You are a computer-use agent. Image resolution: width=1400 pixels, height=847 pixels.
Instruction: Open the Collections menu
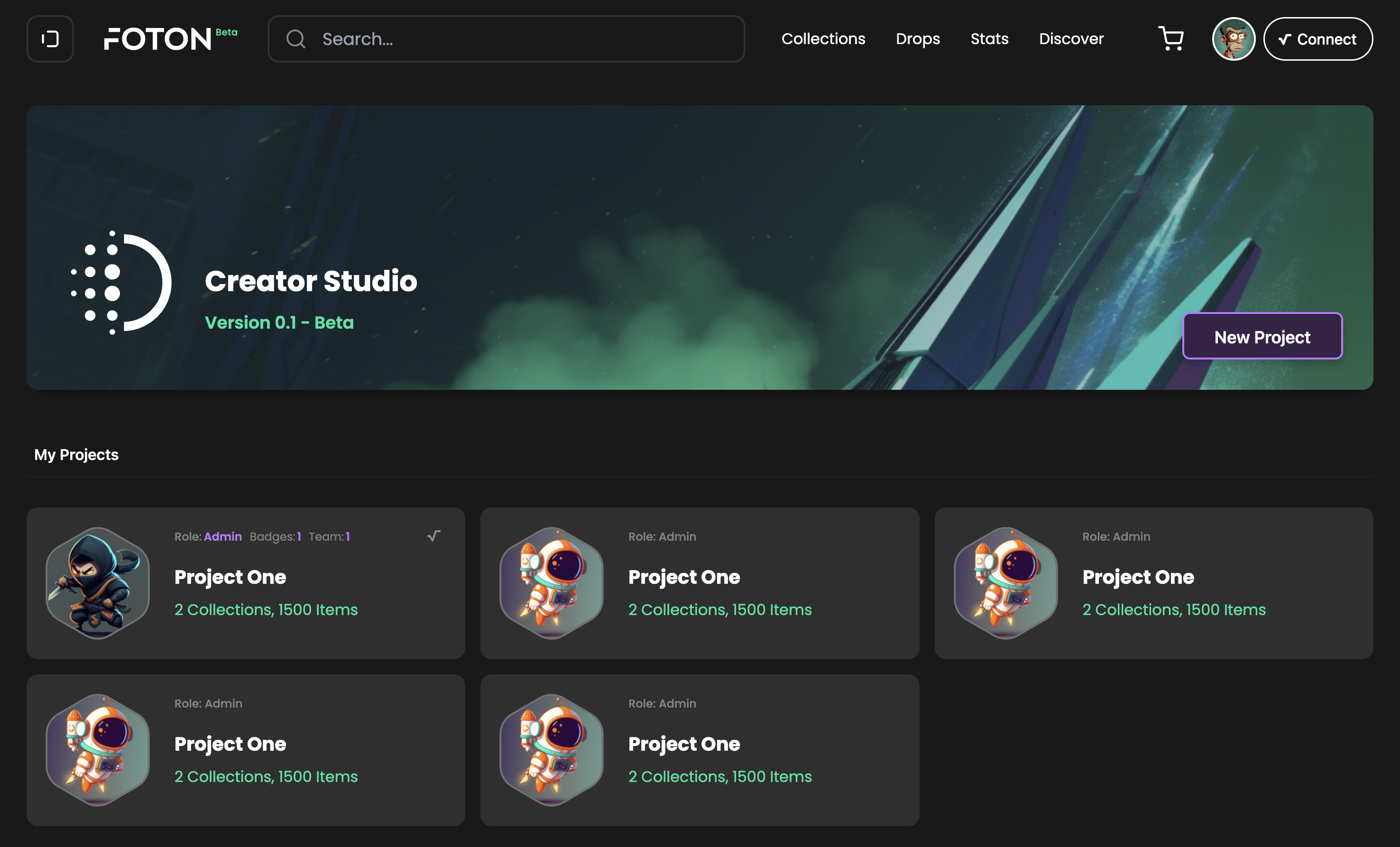tap(823, 38)
